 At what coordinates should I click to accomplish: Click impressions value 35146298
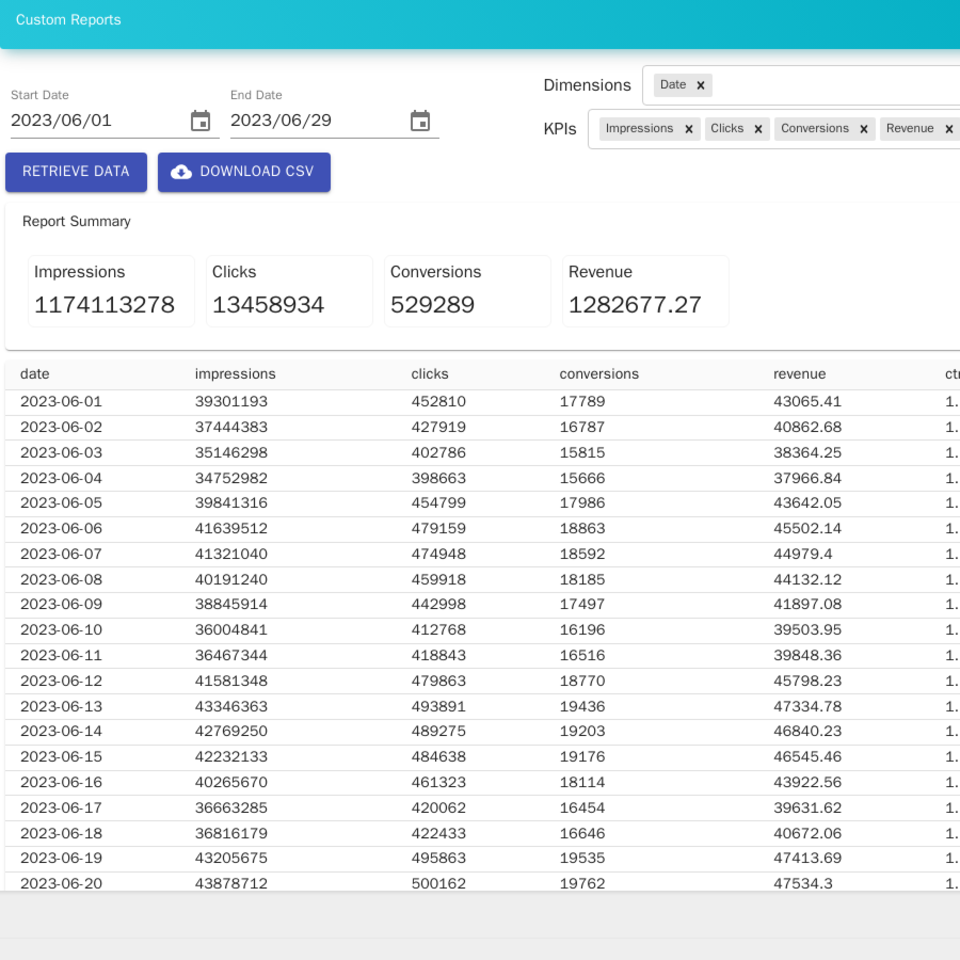tap(231, 453)
